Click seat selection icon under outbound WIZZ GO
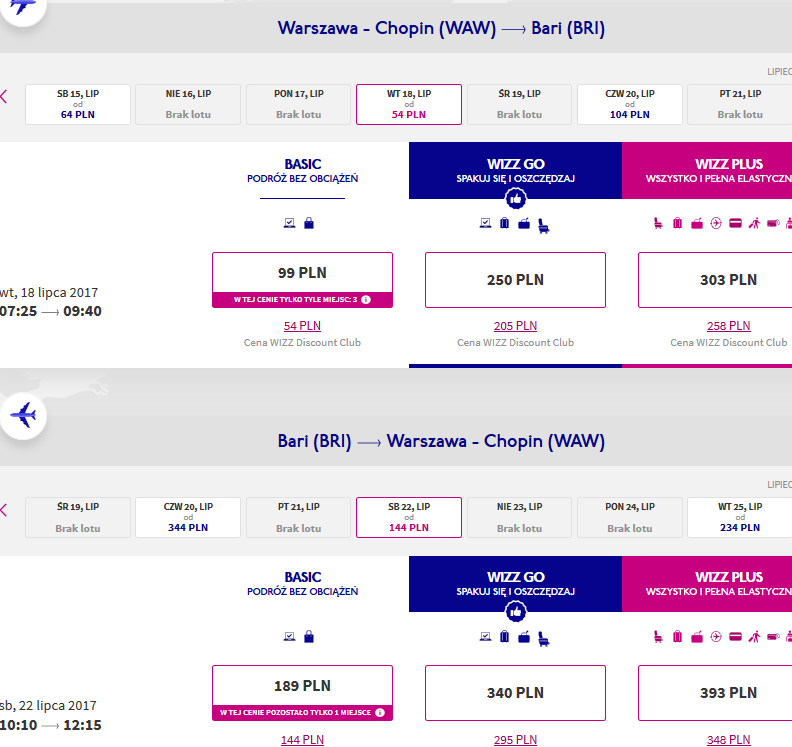The height and width of the screenshot is (747, 792). coord(543,225)
